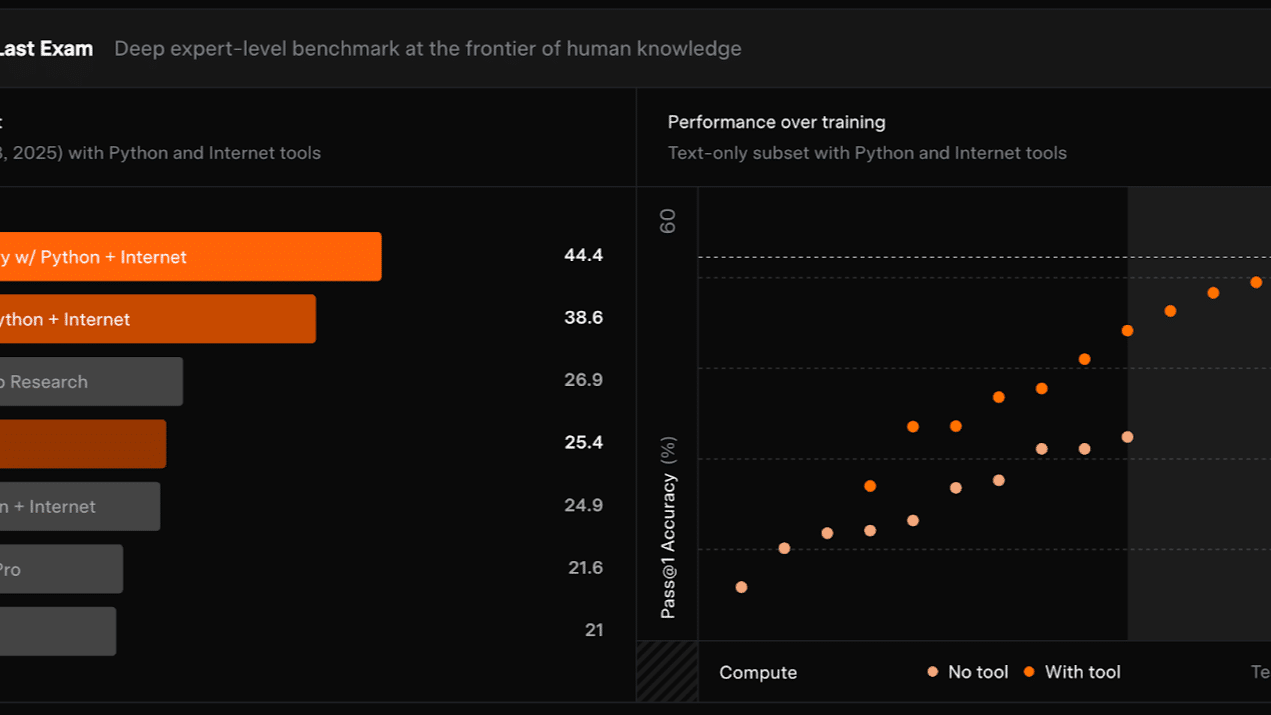Select the bottom gray bar scoring 21
The height and width of the screenshot is (715, 1271).
click(57, 632)
